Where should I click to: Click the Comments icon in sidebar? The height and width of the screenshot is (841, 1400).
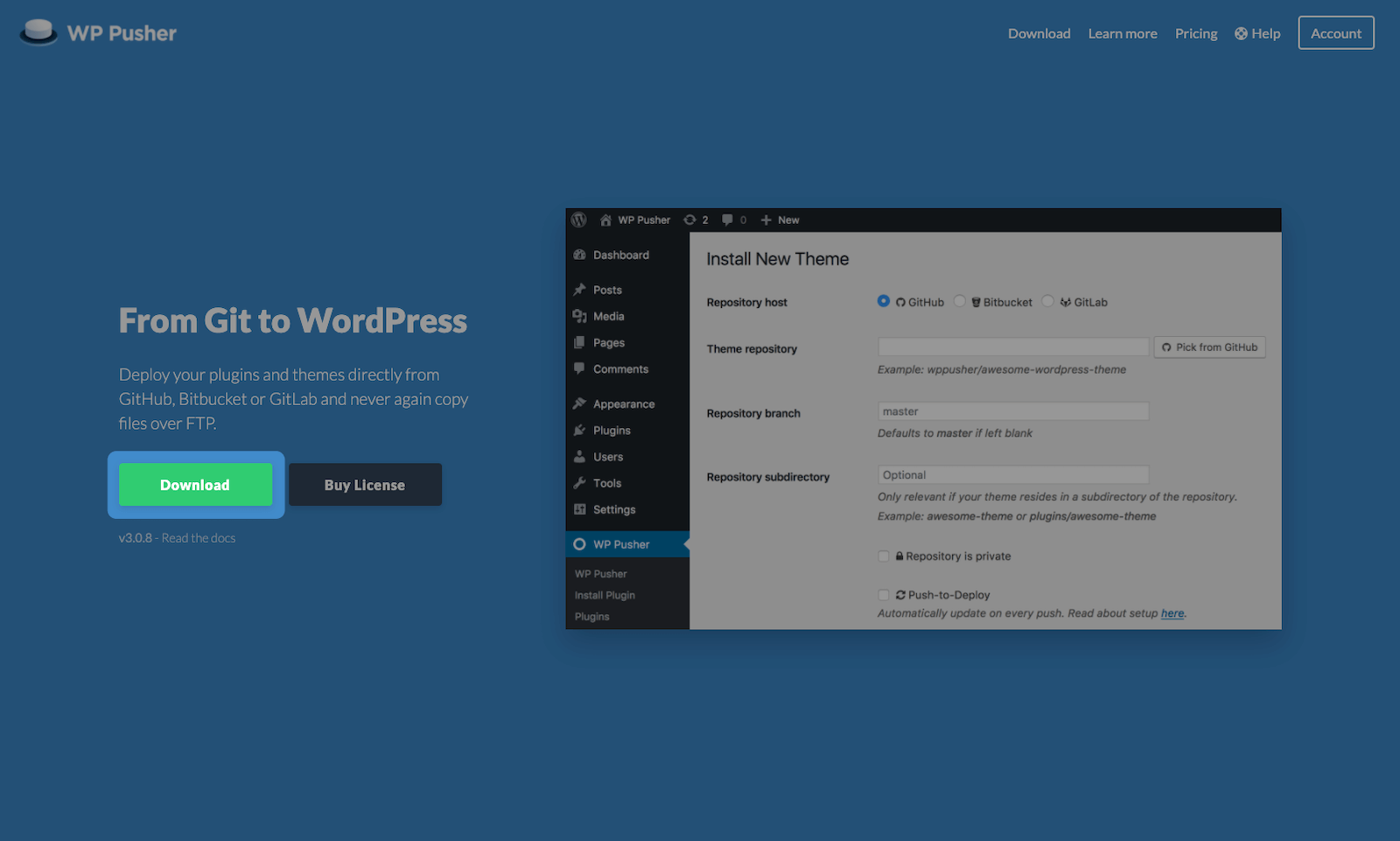coord(579,368)
